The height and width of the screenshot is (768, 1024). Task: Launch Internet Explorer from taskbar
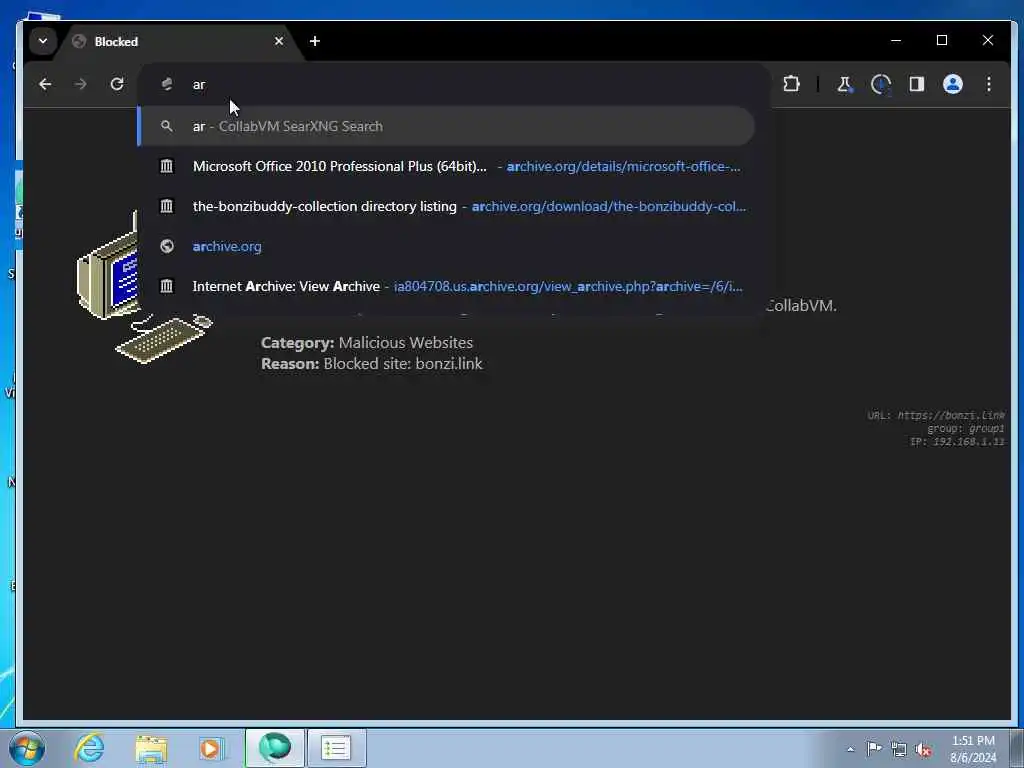pos(89,748)
